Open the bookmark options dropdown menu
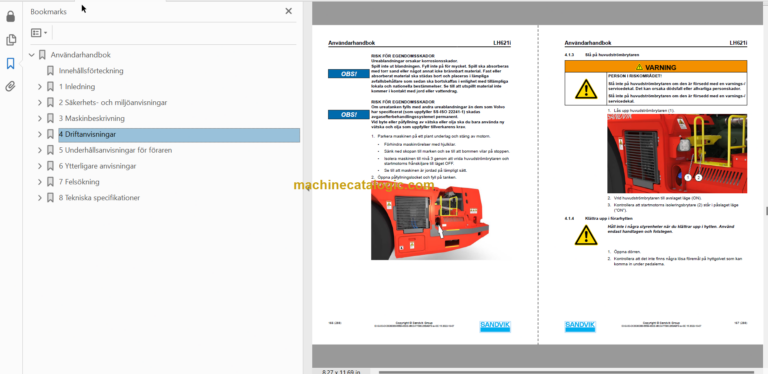The width and height of the screenshot is (768, 374). click(x=39, y=33)
